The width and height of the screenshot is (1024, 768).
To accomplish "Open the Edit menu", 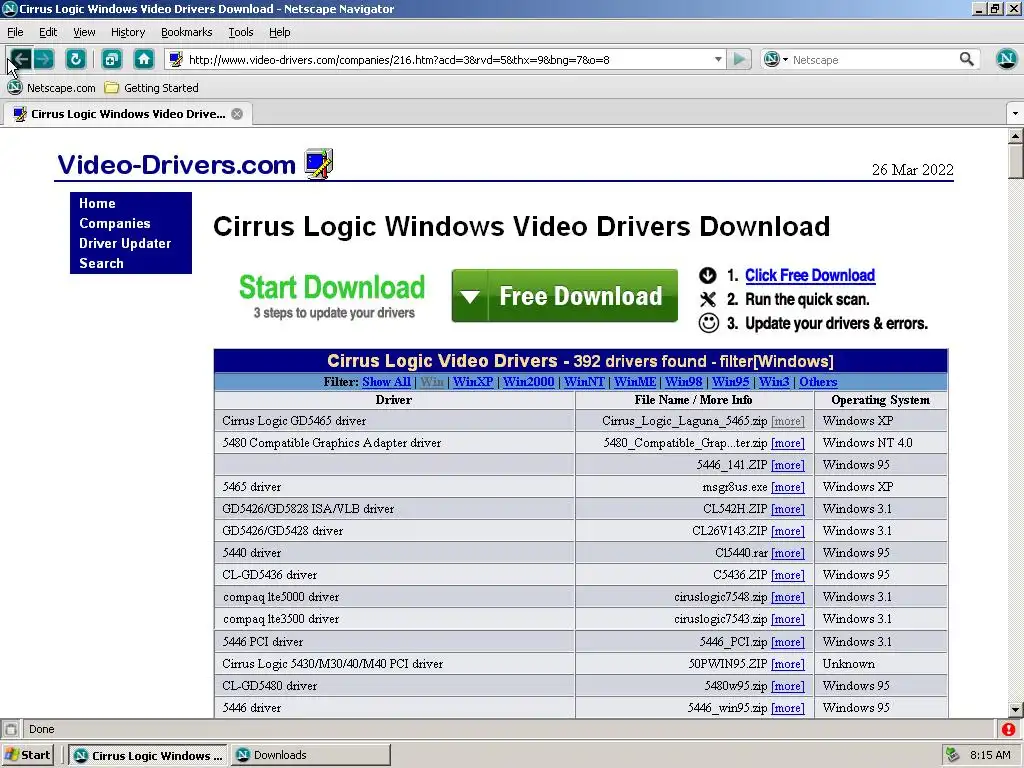I will 48,32.
